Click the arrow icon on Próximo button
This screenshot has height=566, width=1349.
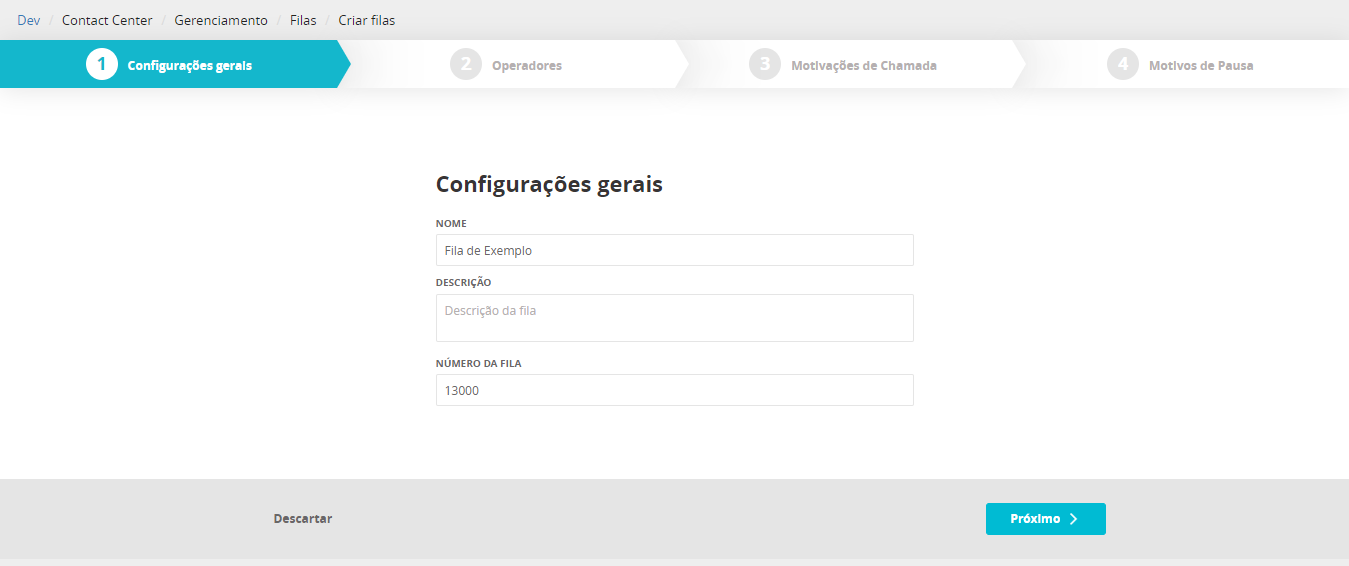click(x=1073, y=519)
